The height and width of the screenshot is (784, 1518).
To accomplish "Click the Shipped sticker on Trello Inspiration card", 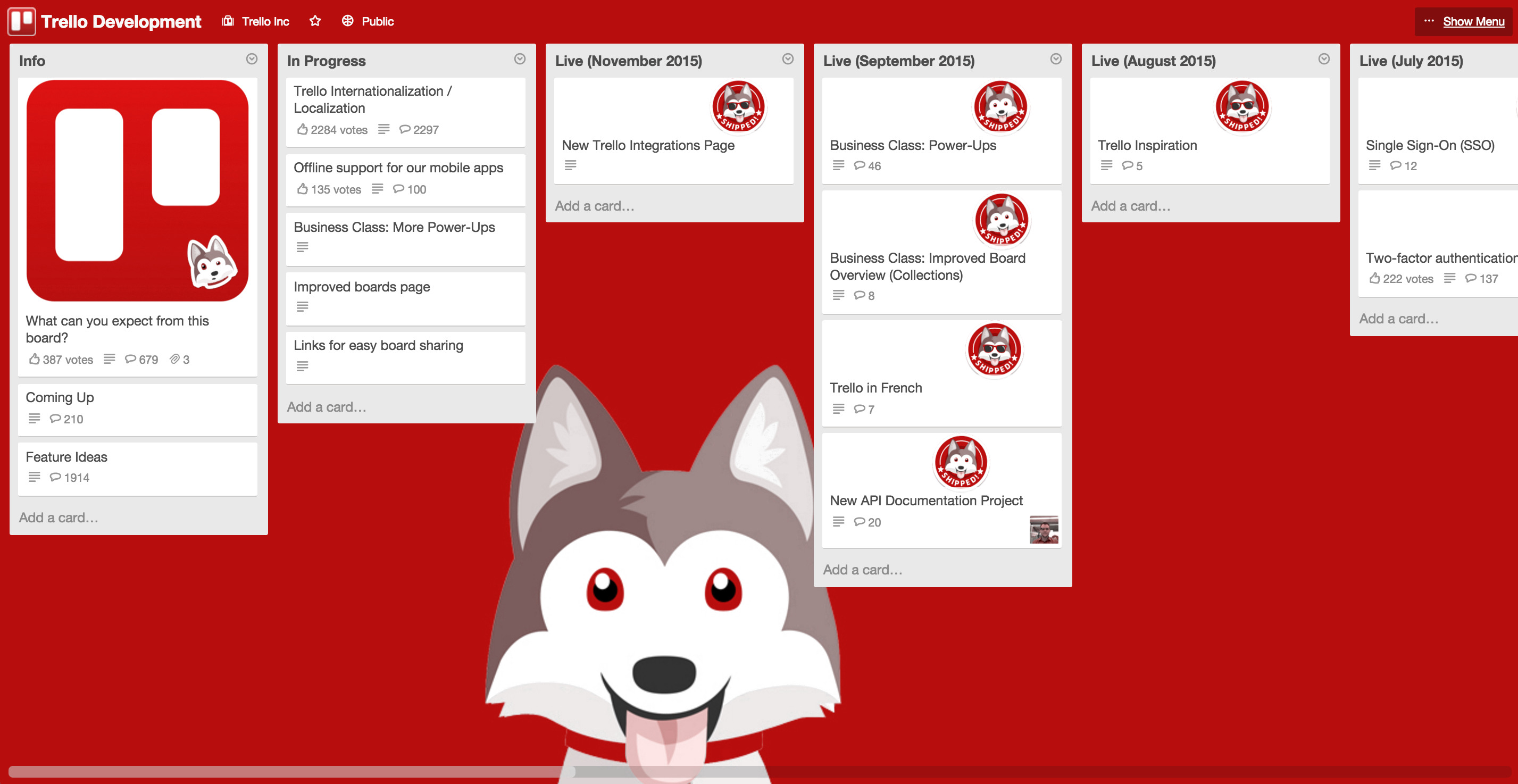I will (x=1242, y=107).
